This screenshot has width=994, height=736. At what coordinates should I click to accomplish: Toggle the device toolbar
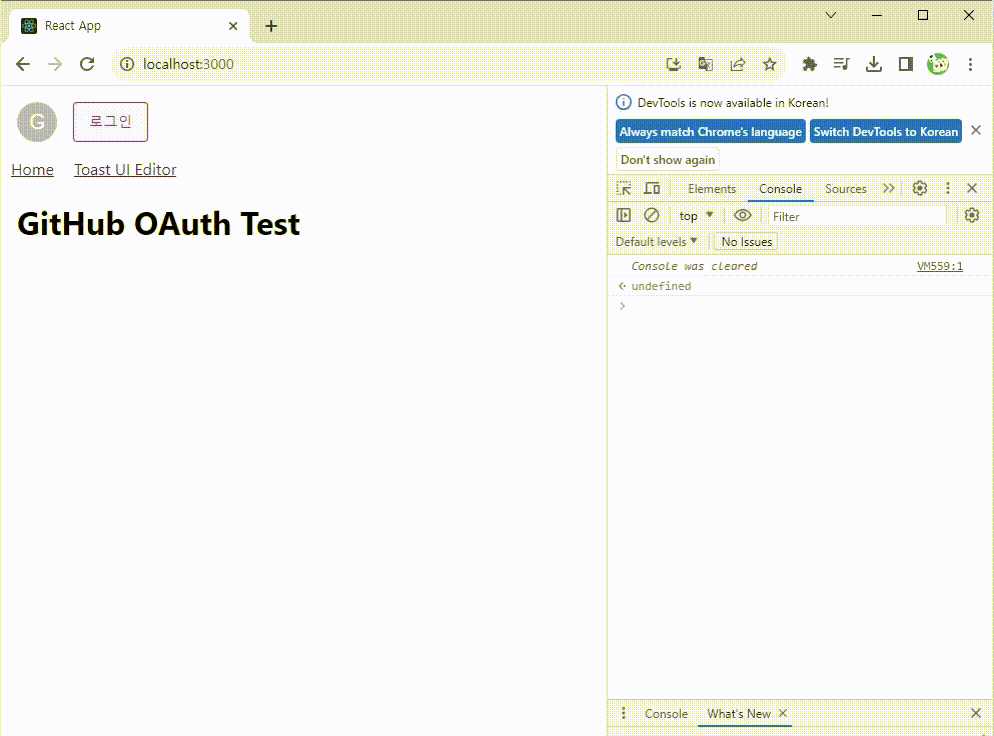click(x=652, y=188)
